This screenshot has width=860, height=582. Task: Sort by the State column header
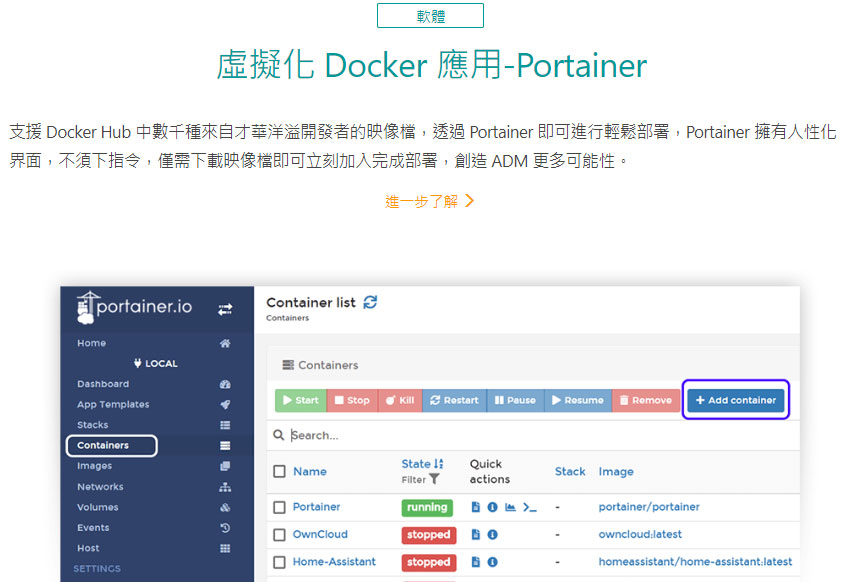coord(416,464)
